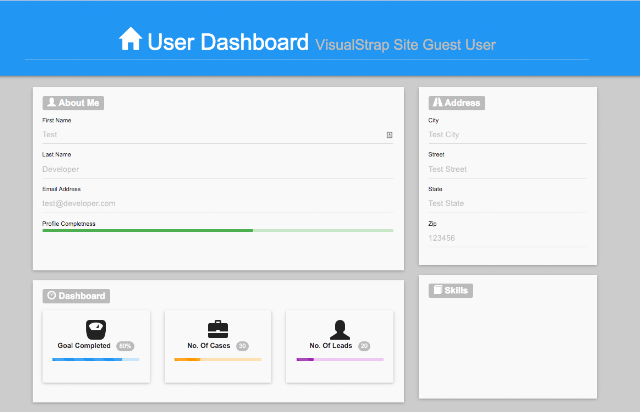Click the home icon in header
This screenshot has height=412, width=640.
point(130,39)
